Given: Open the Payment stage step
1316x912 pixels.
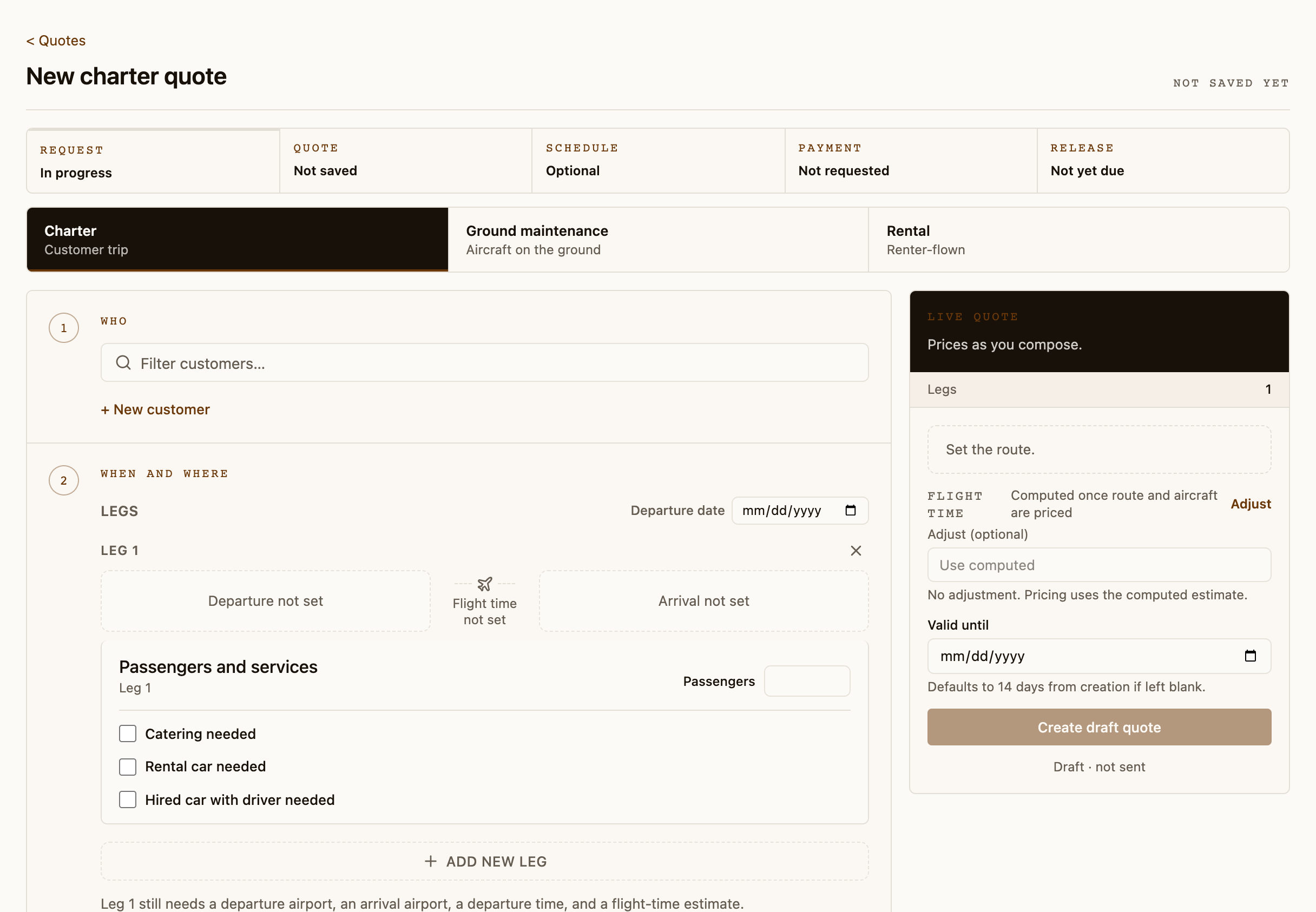Looking at the screenshot, I should (911, 161).
